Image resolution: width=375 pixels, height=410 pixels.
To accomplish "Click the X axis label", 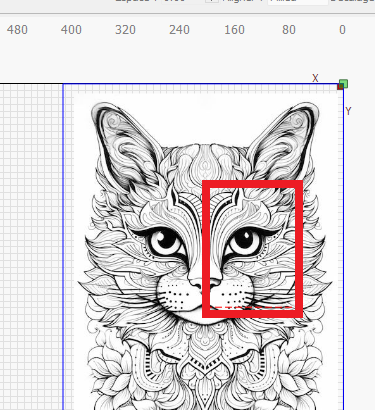I will [x=315, y=78].
